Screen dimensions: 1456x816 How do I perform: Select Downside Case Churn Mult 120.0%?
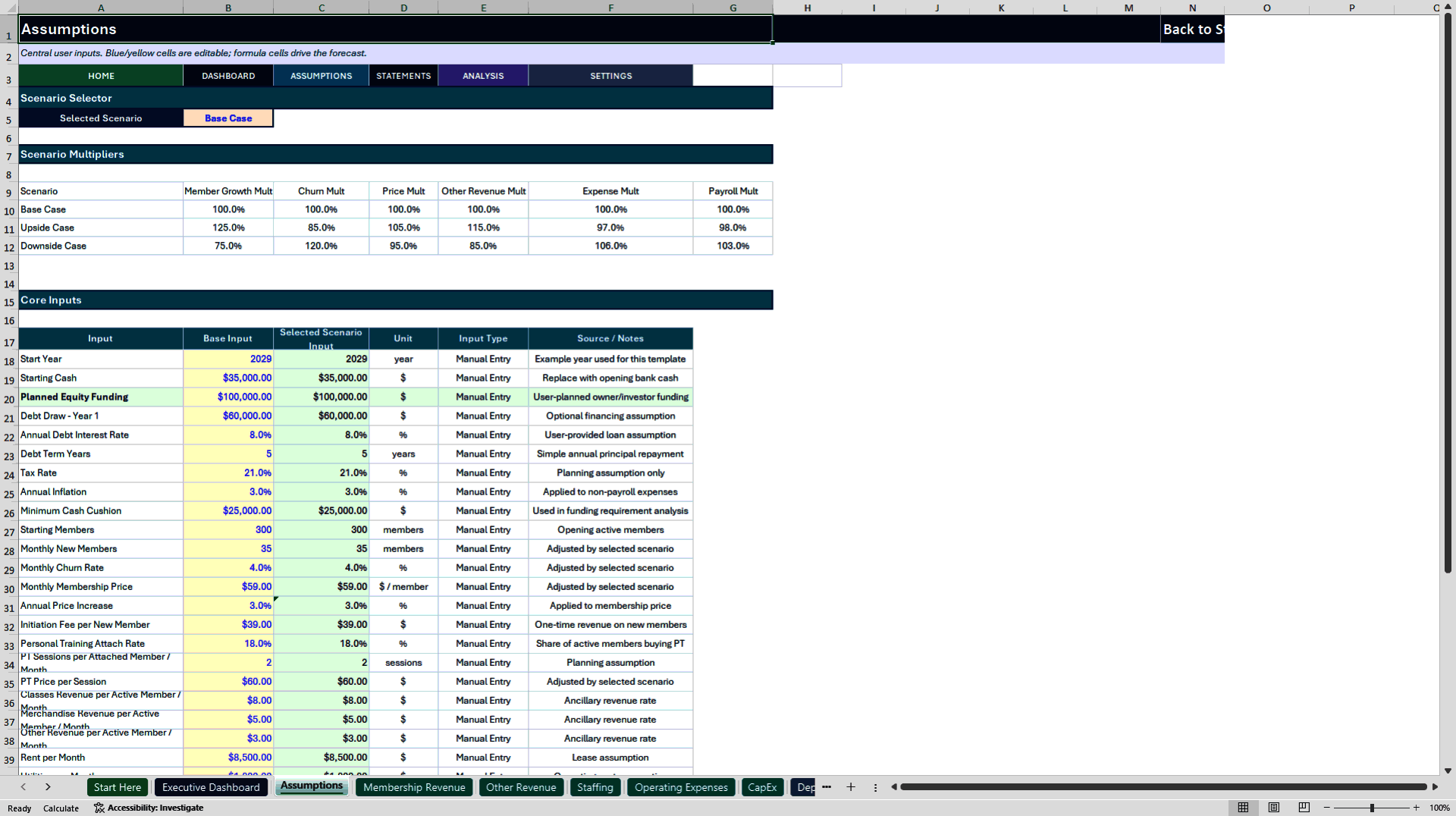[322, 246]
